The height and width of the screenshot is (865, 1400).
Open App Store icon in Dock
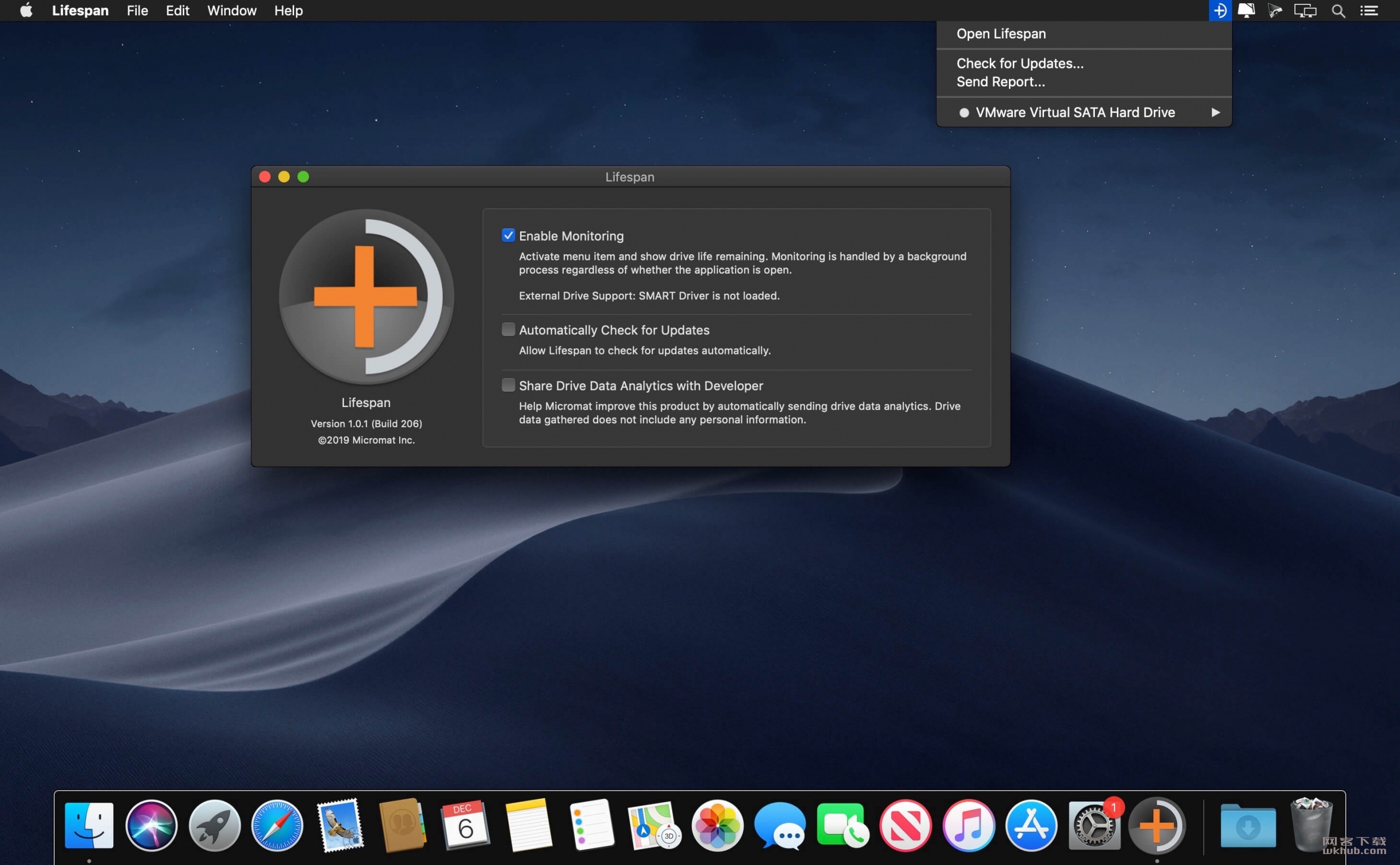(1031, 826)
